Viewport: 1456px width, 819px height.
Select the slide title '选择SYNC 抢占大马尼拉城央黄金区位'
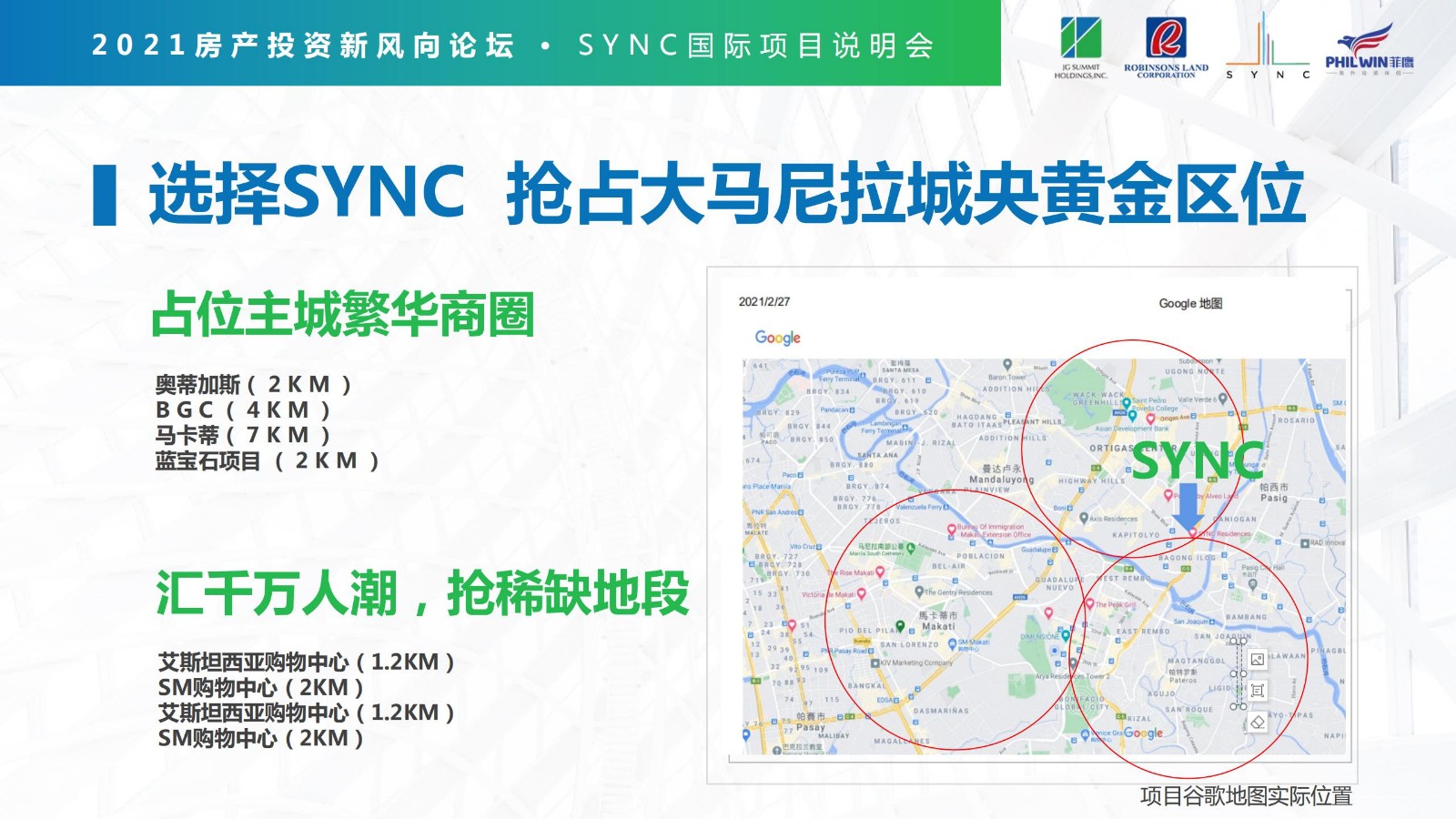click(727, 193)
